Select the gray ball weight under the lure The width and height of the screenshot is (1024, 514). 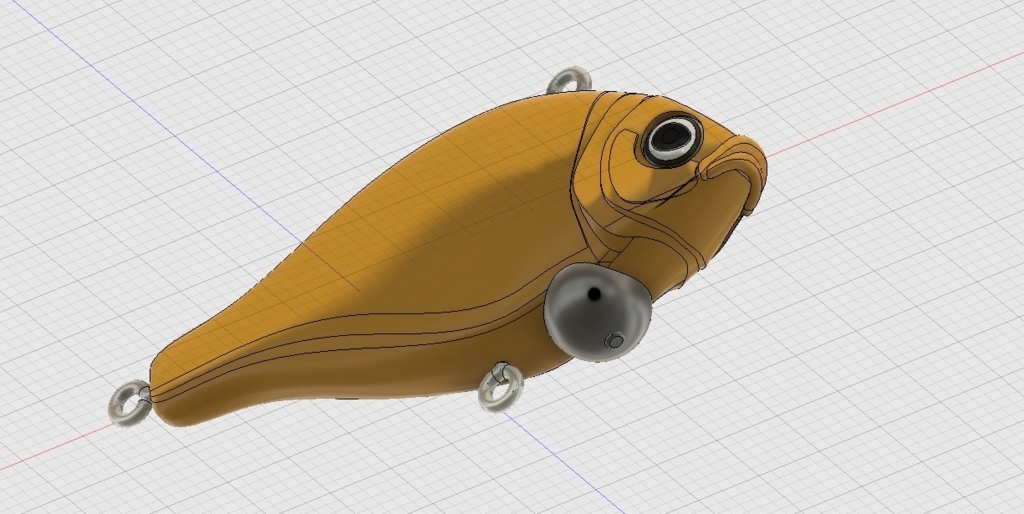pyautogui.click(x=597, y=312)
